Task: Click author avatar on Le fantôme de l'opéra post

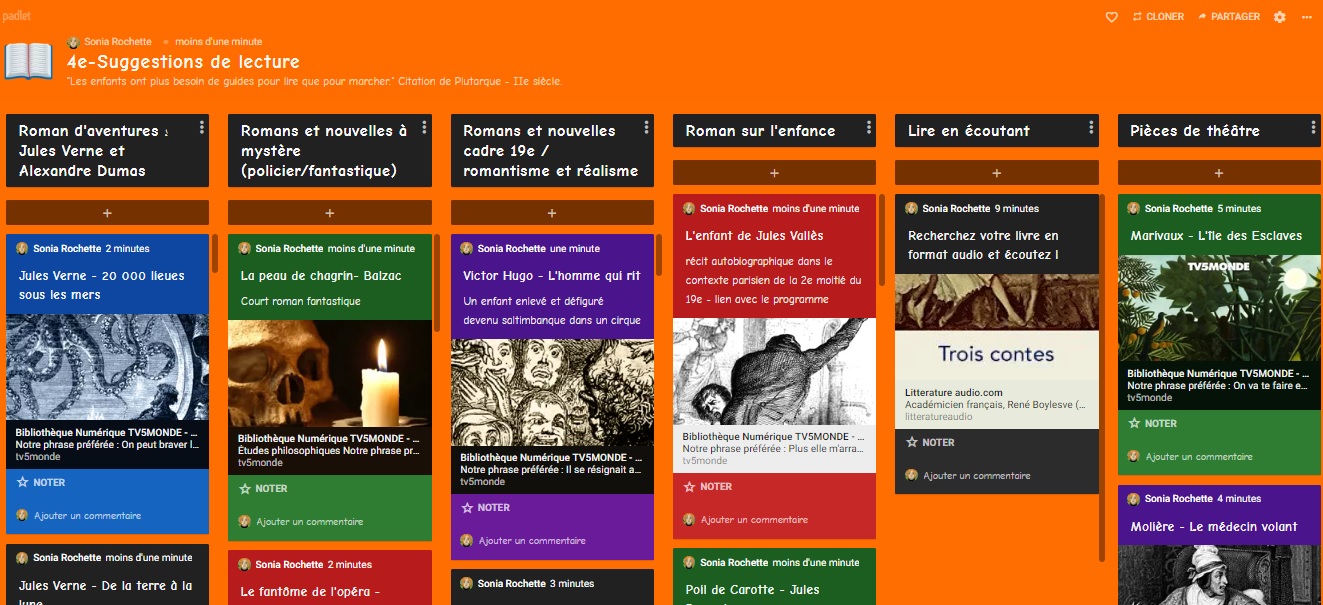Action: pos(244,564)
